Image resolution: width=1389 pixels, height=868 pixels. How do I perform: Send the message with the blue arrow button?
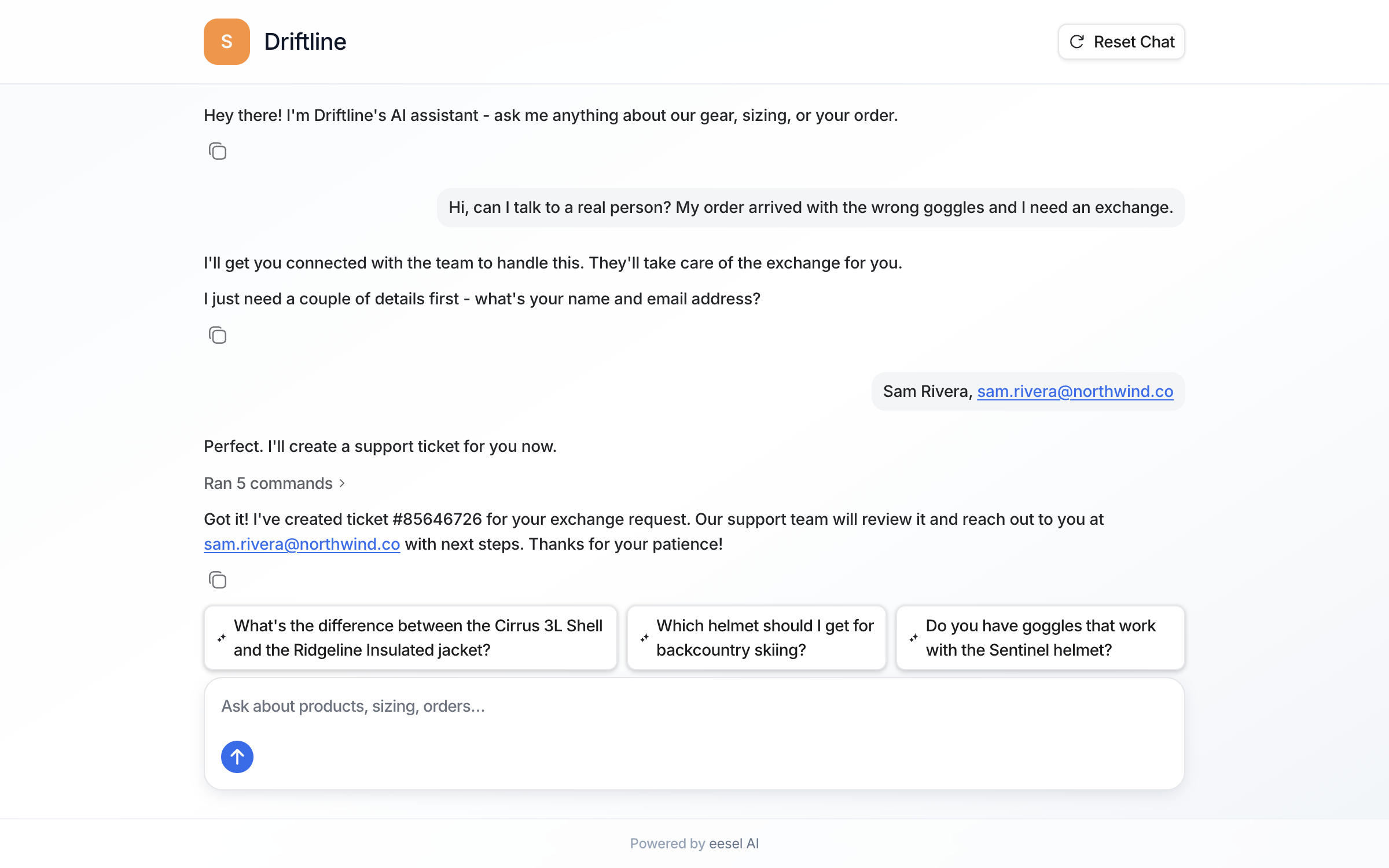click(237, 757)
